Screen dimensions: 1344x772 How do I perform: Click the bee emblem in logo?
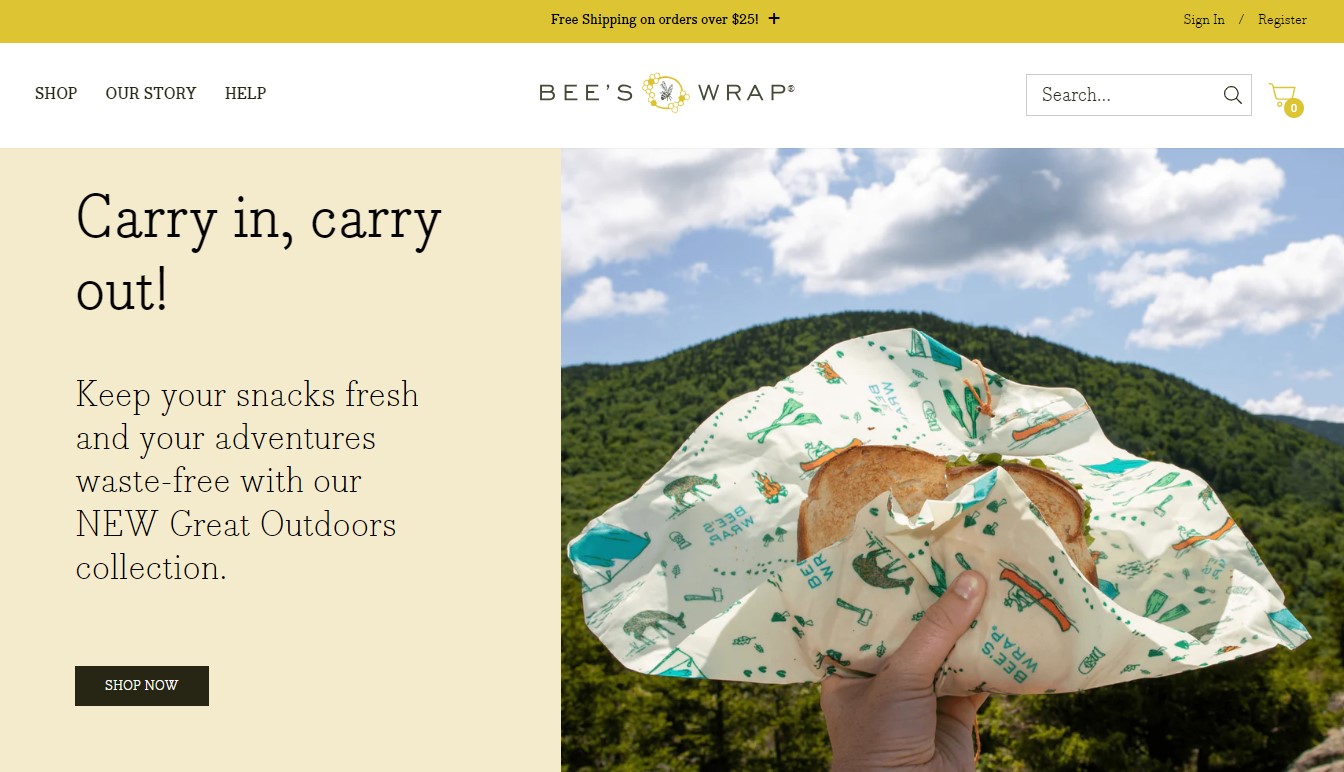[x=666, y=93]
